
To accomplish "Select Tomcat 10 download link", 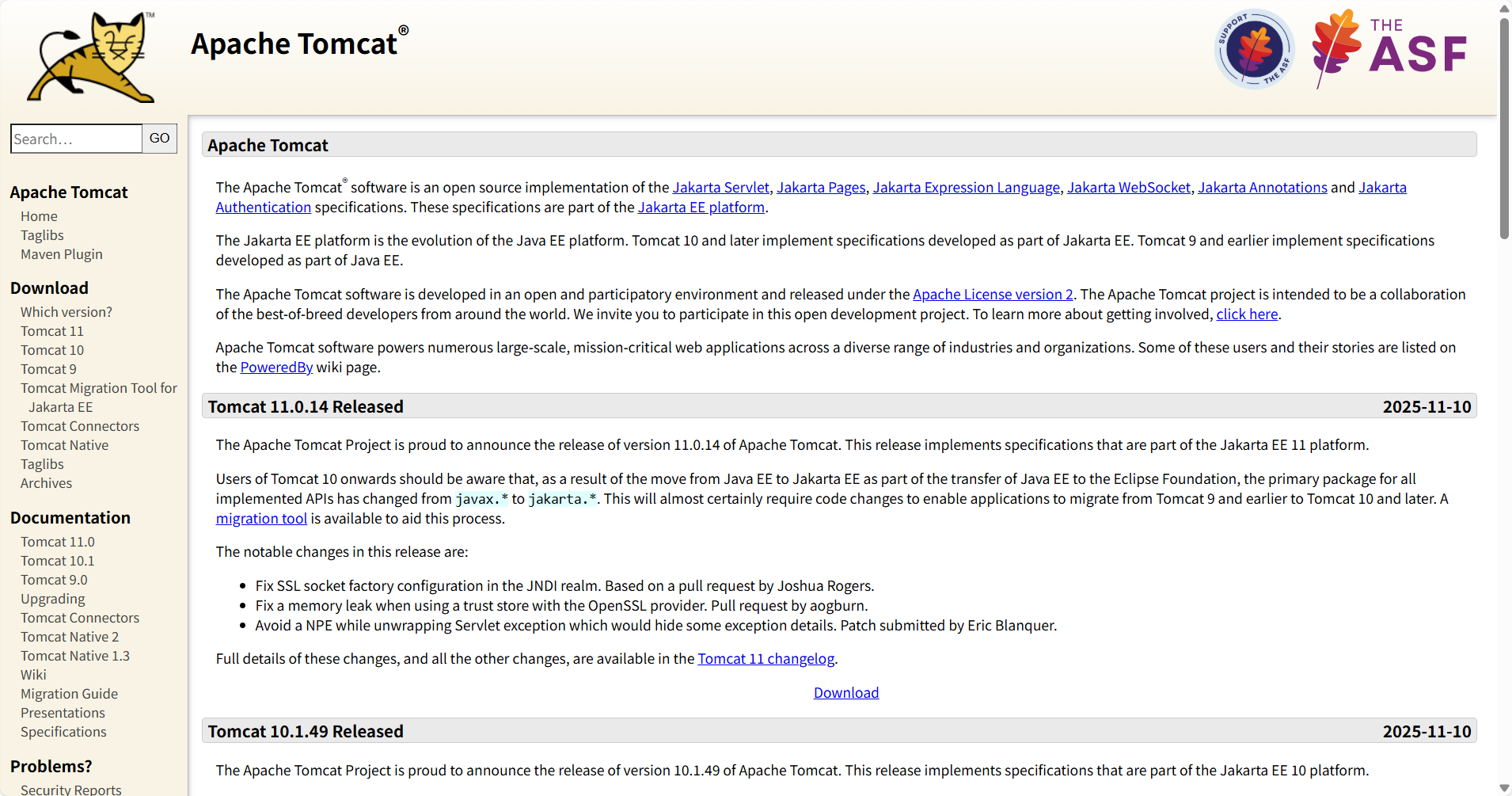I will click(52, 350).
